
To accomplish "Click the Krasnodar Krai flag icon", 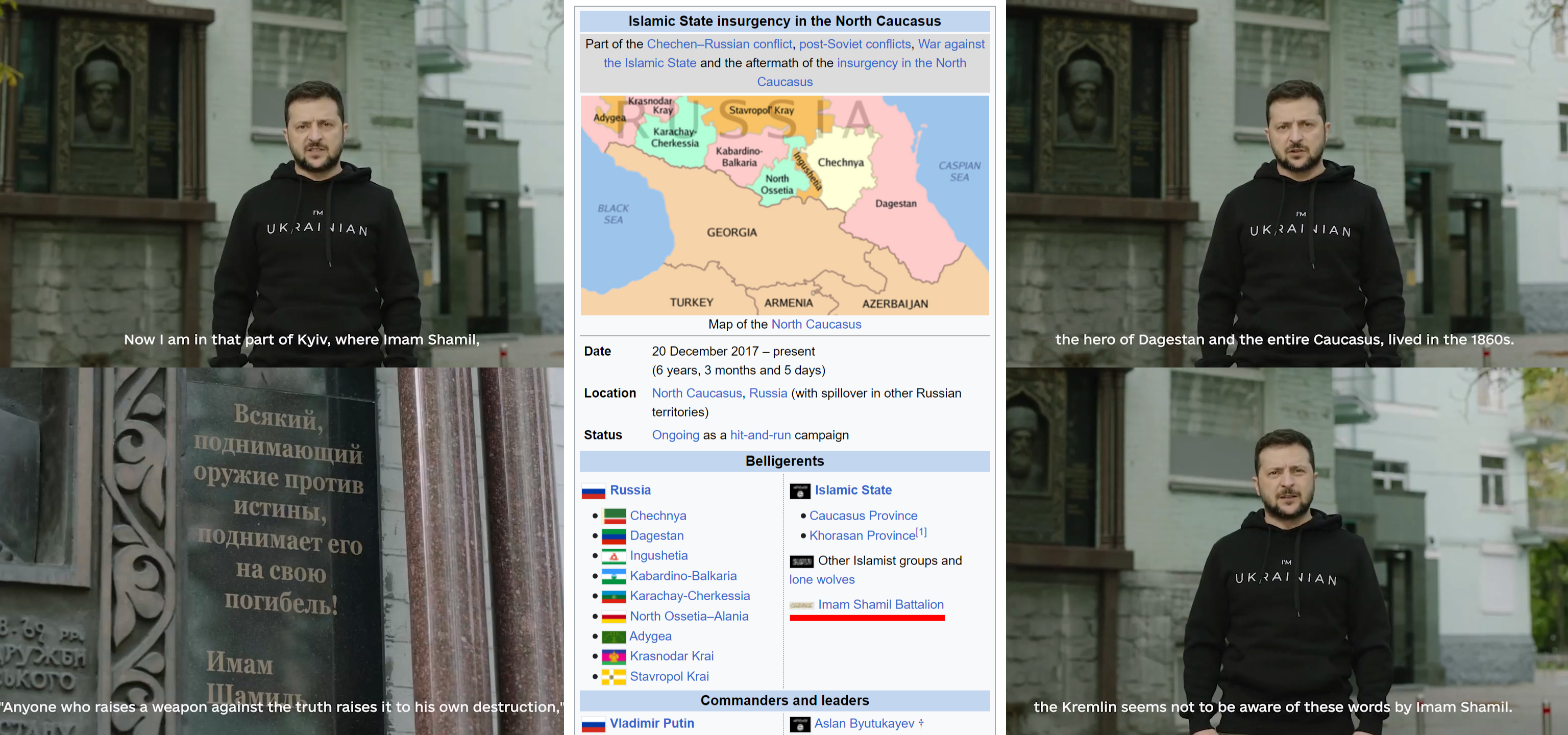I will pos(614,656).
